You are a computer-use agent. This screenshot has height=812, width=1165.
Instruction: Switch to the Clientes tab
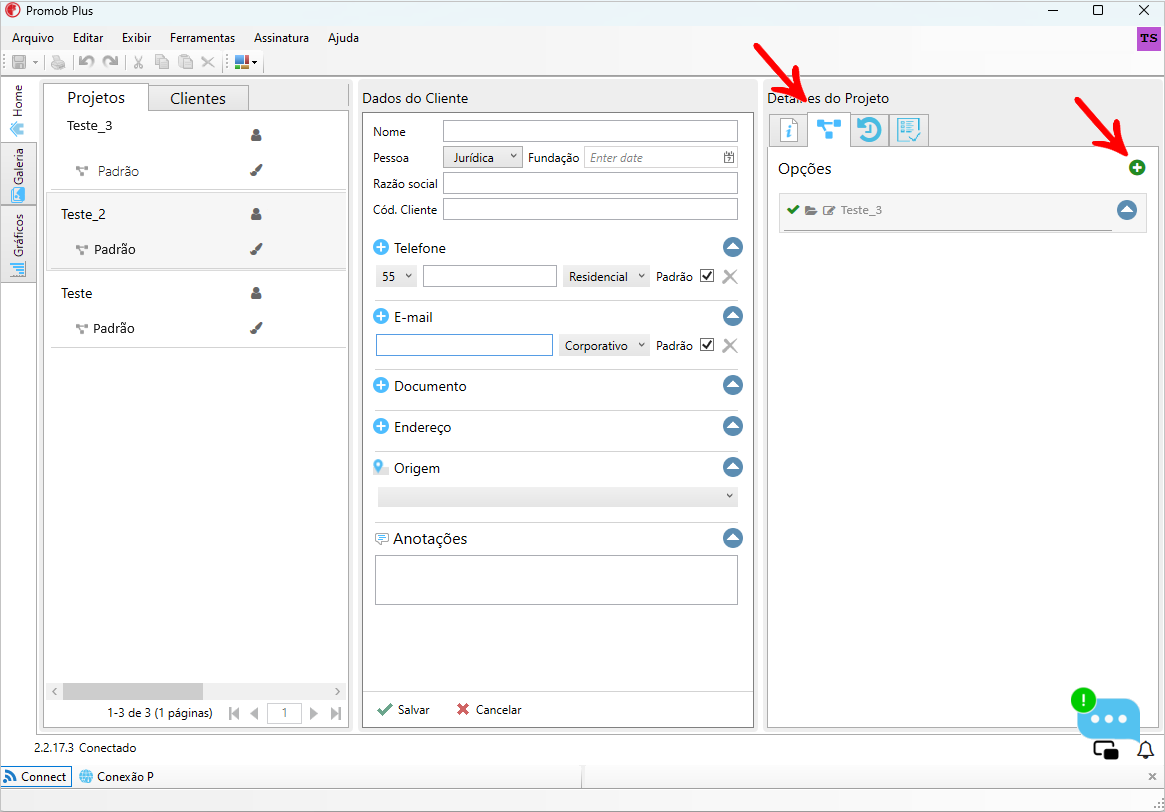tap(198, 98)
